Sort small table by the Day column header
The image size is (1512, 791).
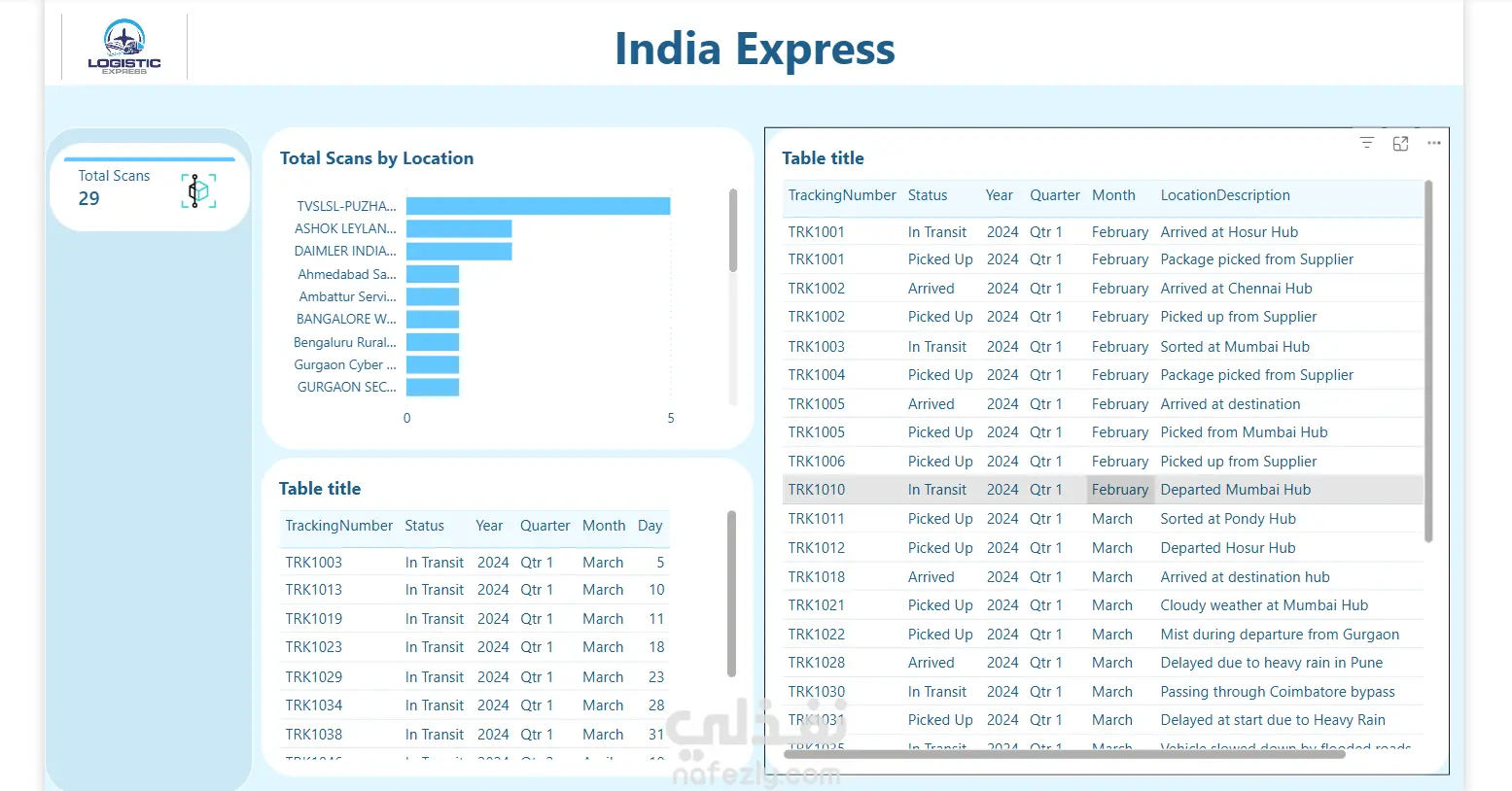[x=650, y=526]
